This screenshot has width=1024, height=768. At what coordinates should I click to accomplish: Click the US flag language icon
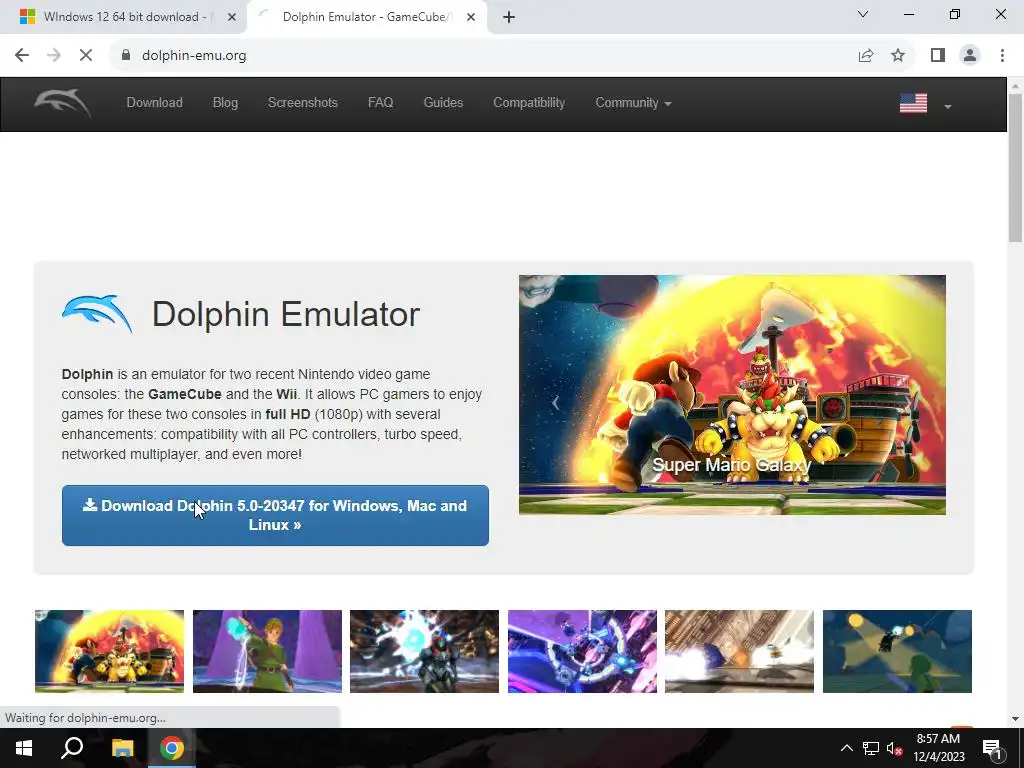tap(914, 103)
